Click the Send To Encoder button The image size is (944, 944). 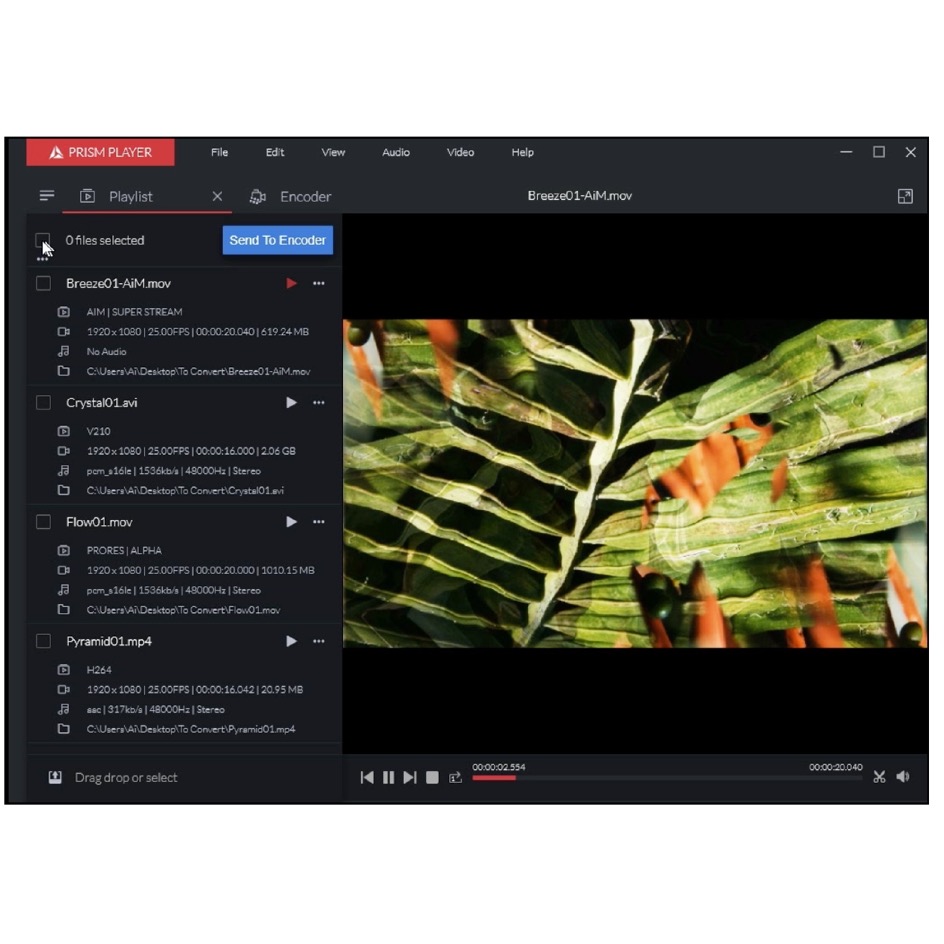tap(278, 240)
